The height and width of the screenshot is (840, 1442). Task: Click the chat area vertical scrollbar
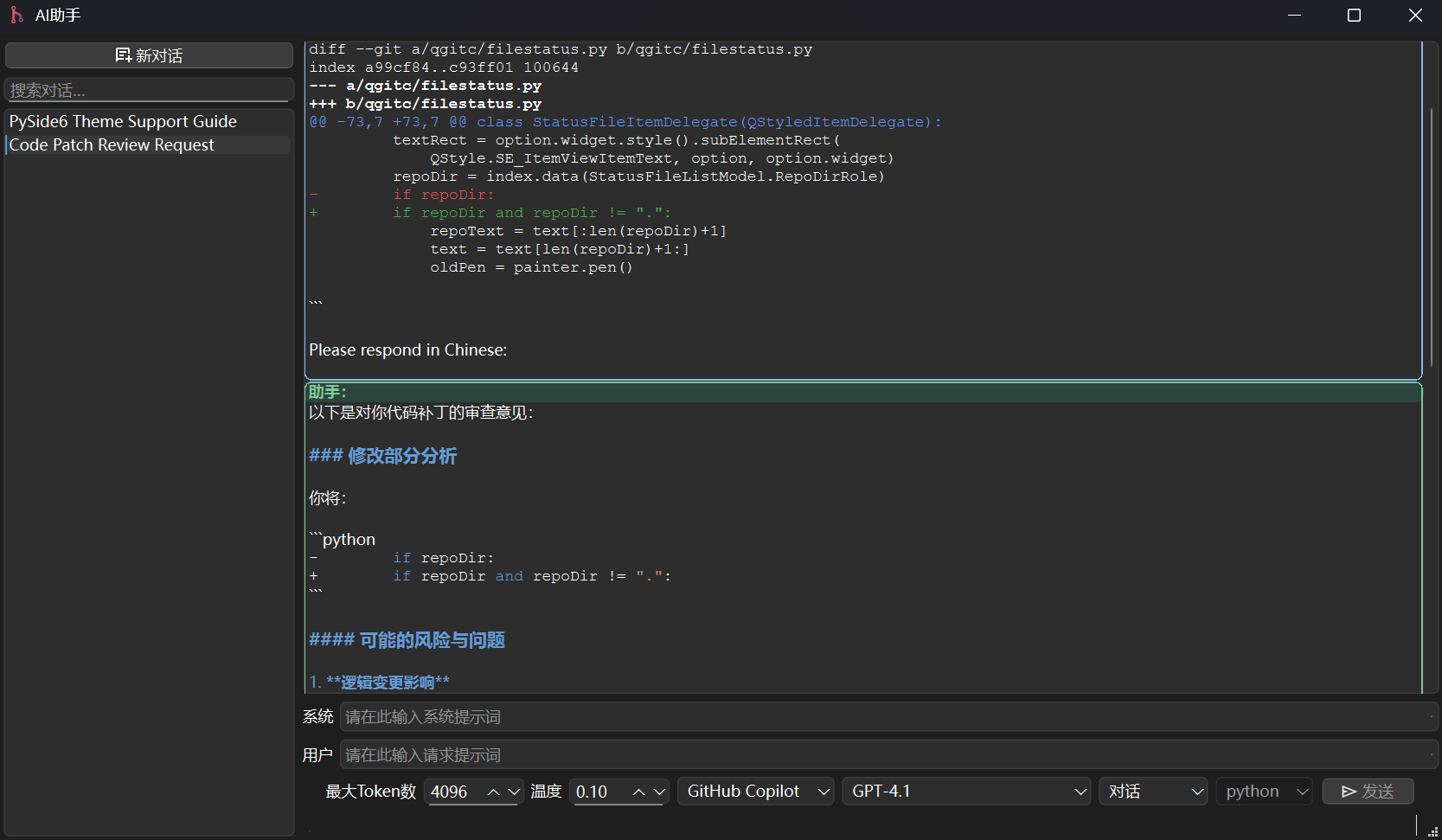click(x=1432, y=237)
